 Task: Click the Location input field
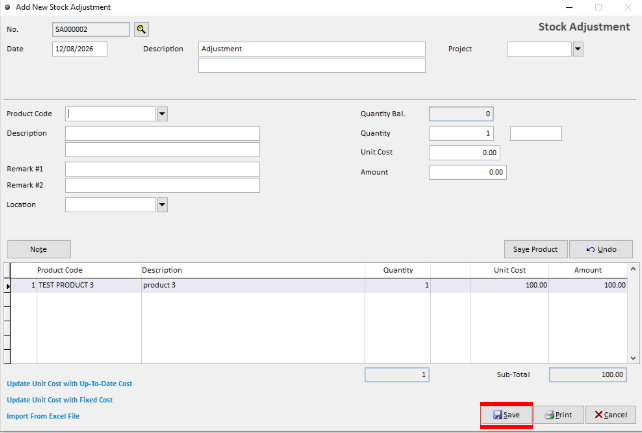click(111, 205)
